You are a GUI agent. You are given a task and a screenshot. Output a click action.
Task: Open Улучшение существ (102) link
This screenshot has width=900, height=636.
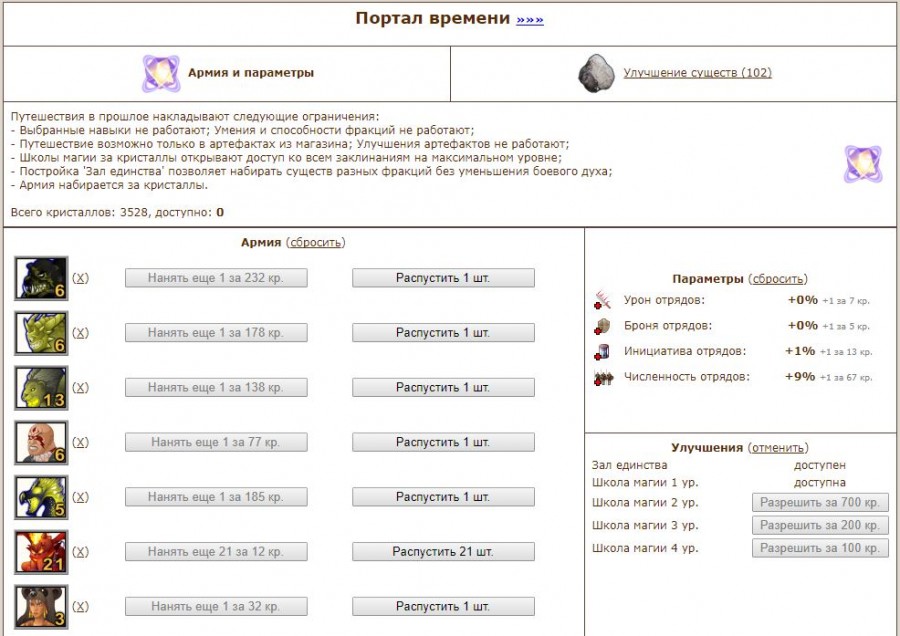coord(697,73)
